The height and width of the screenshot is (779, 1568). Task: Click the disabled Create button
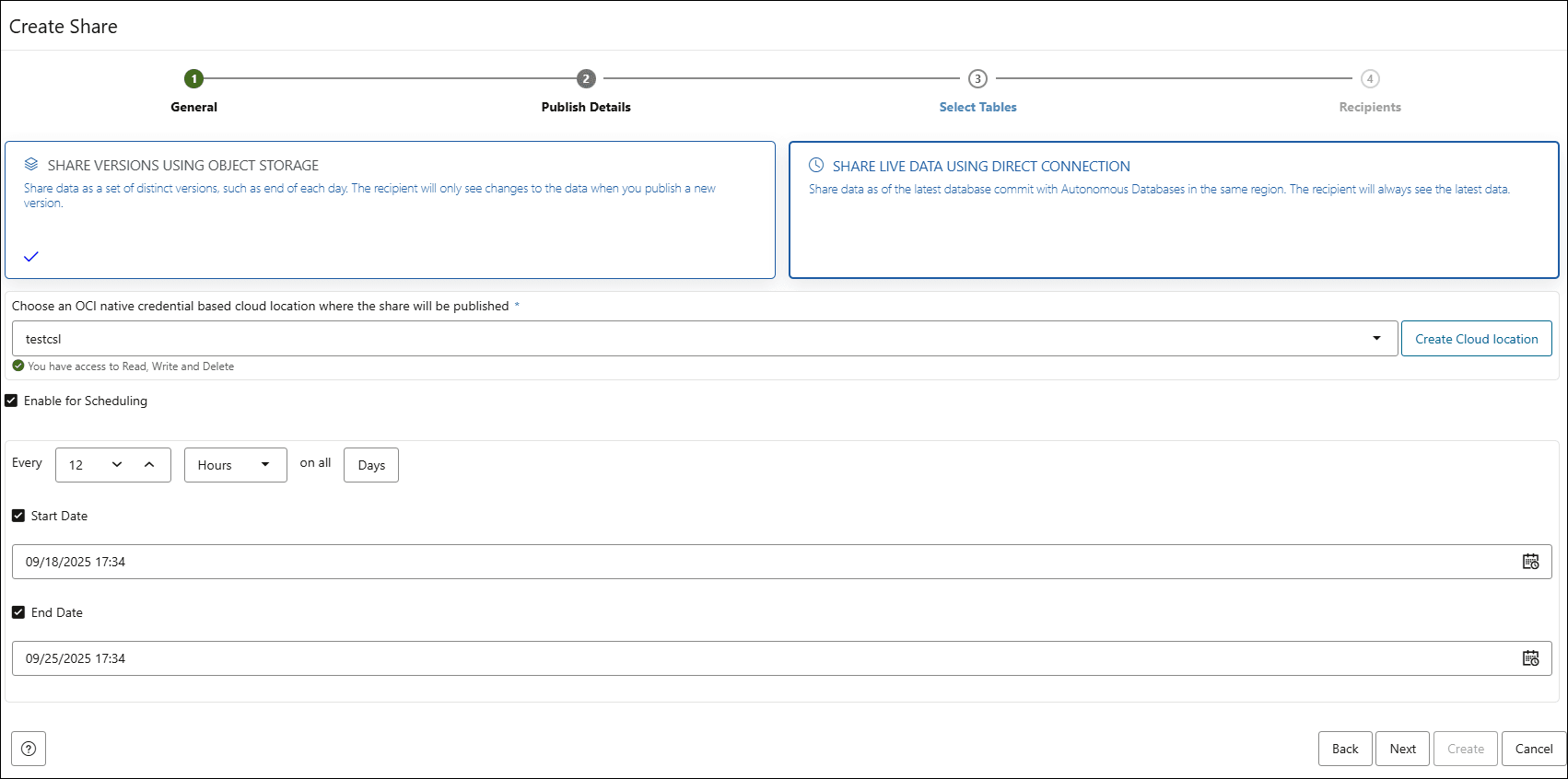[x=1466, y=749]
